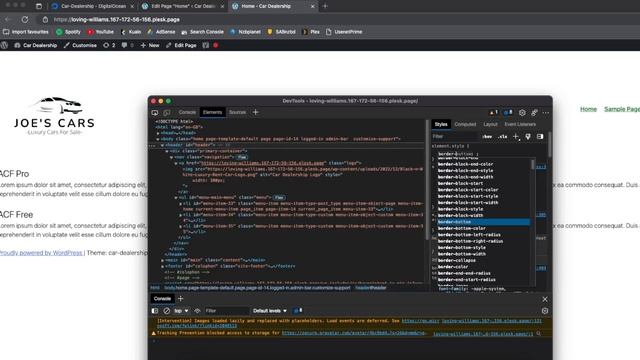Toggle device emulation icon in DevTools
Viewport: 640px width, 360px height.
coord(167,112)
